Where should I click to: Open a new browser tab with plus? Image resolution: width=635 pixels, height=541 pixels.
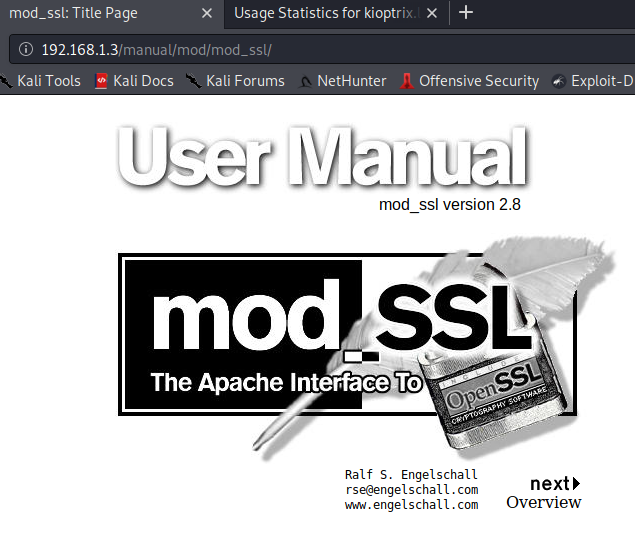pyautogui.click(x=466, y=13)
